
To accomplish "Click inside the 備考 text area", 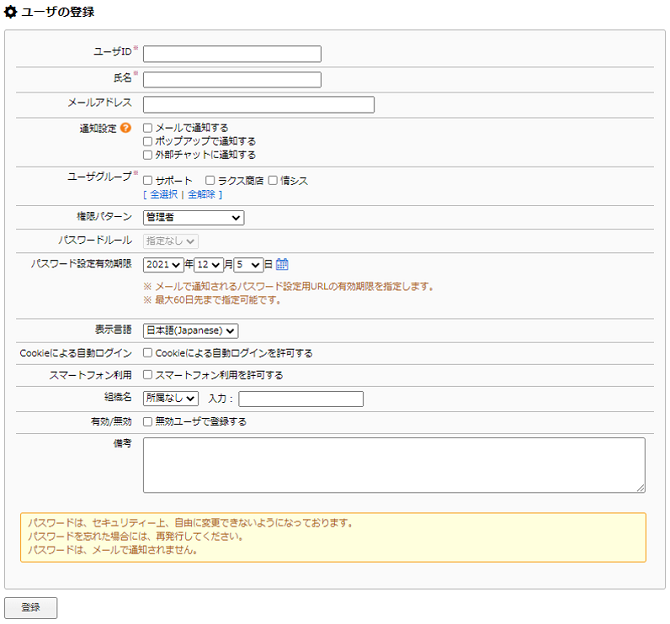I will [394, 465].
